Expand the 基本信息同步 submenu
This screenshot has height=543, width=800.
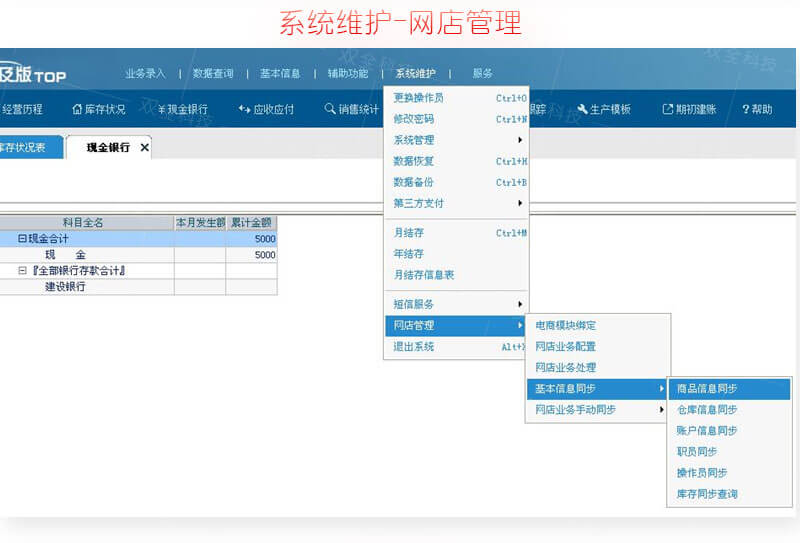point(598,389)
